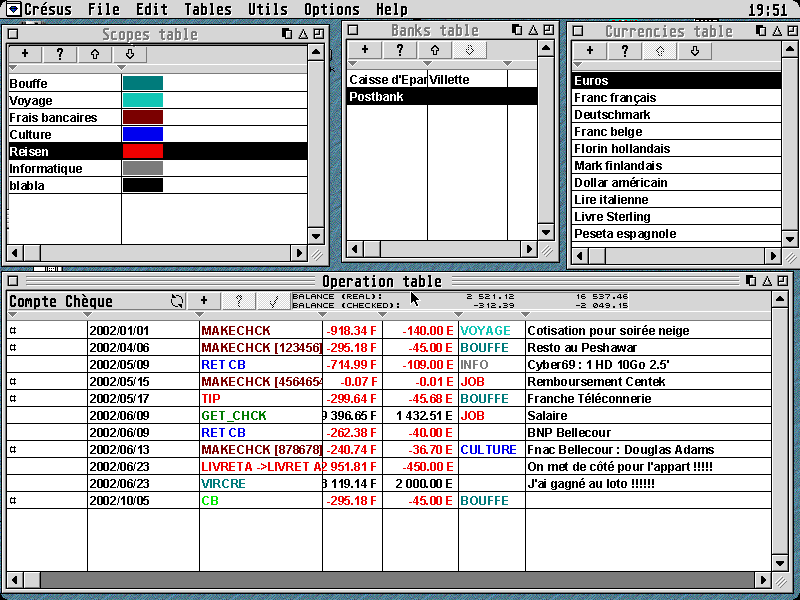Open the Tables menu
The width and height of the screenshot is (800, 600).
pos(208,9)
